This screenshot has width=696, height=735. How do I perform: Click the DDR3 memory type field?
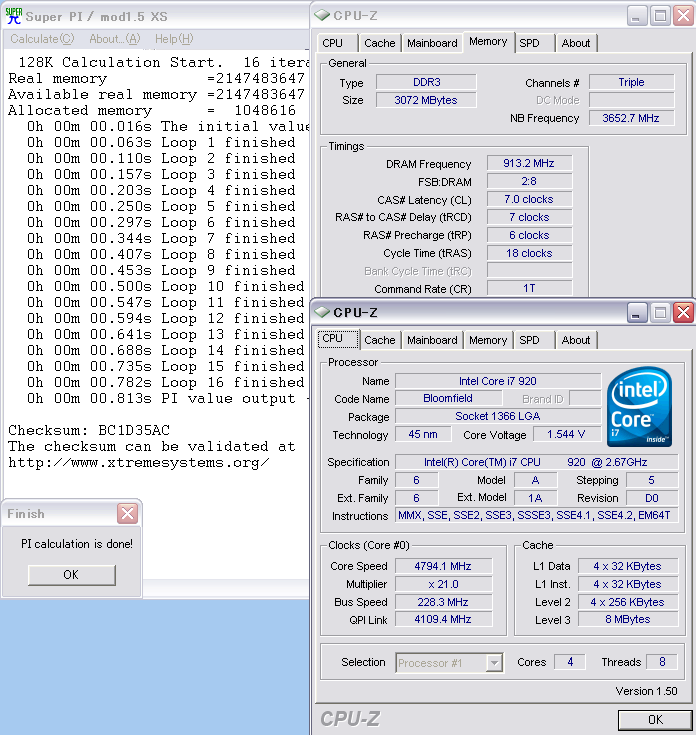point(426,82)
